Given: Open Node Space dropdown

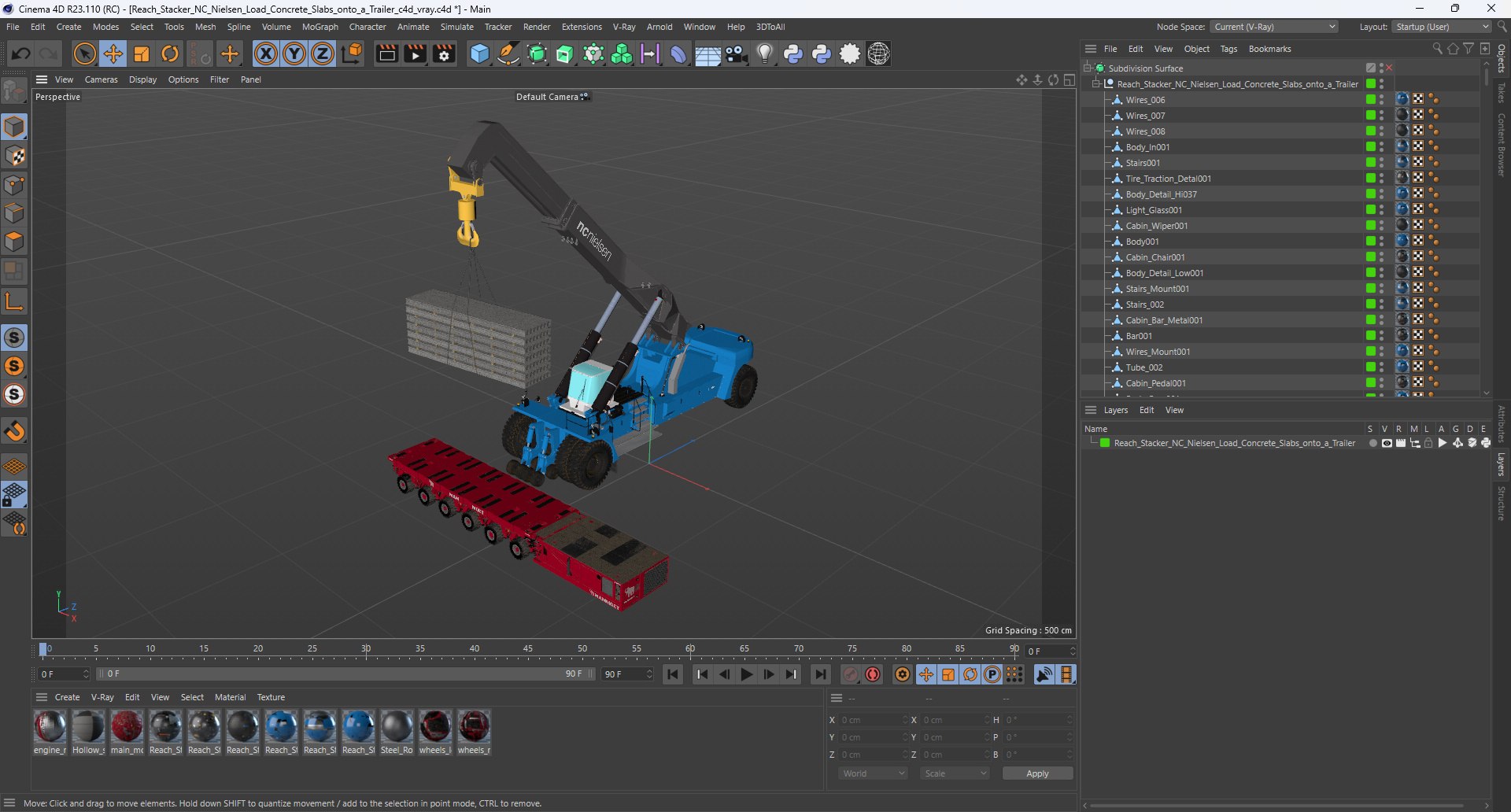Looking at the screenshot, I should click(1274, 27).
